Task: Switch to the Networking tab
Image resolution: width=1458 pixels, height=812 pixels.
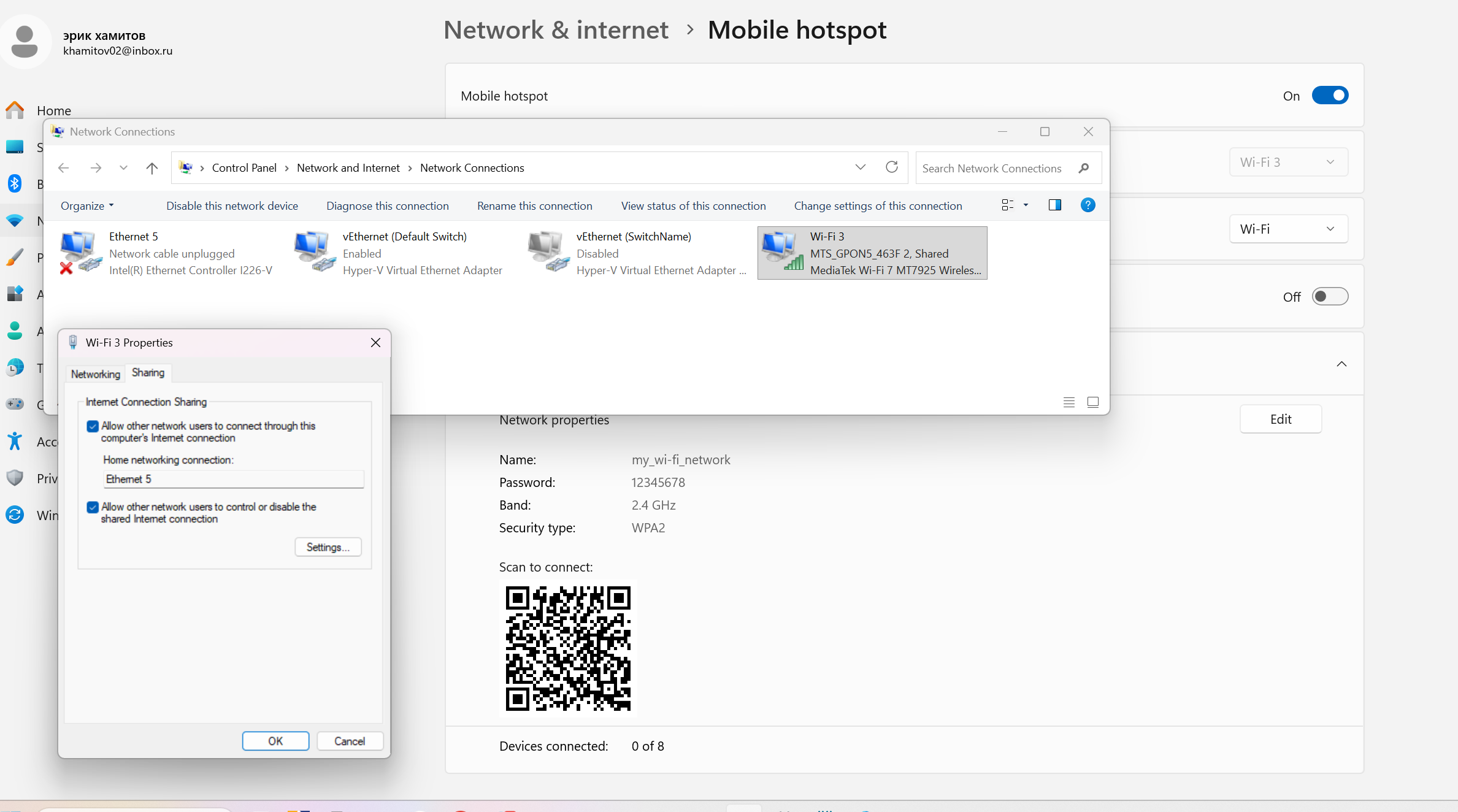Action: (96, 374)
